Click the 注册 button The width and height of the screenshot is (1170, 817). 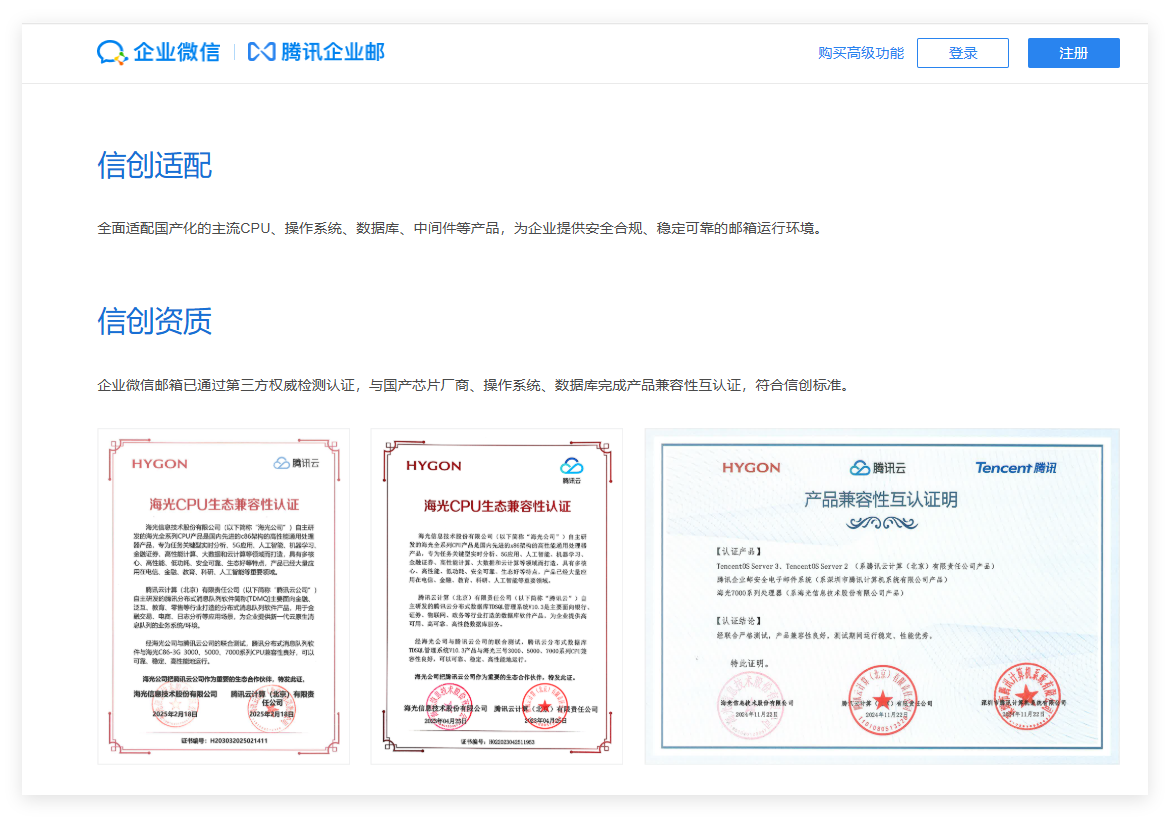(1074, 53)
